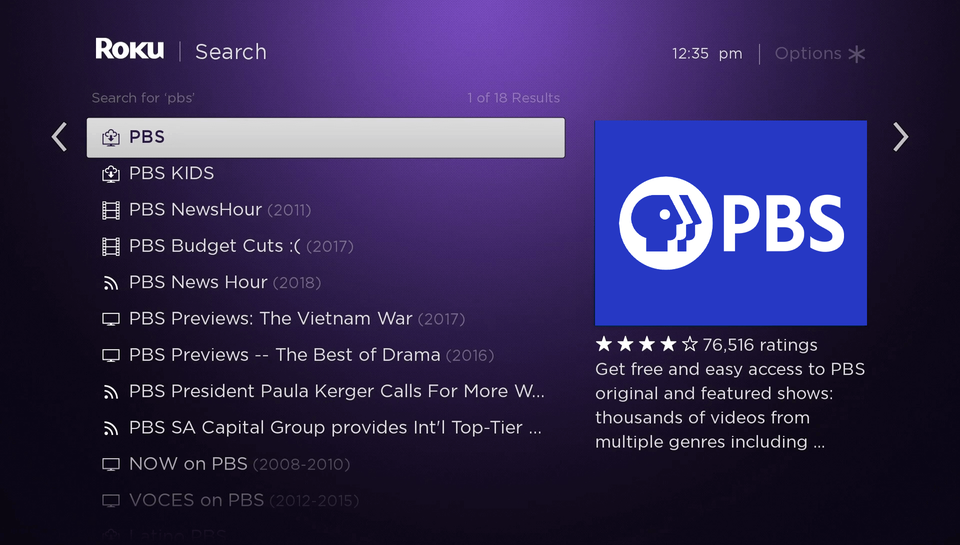
Task: Select PBS SA Capital Group result
Action: 326,427
